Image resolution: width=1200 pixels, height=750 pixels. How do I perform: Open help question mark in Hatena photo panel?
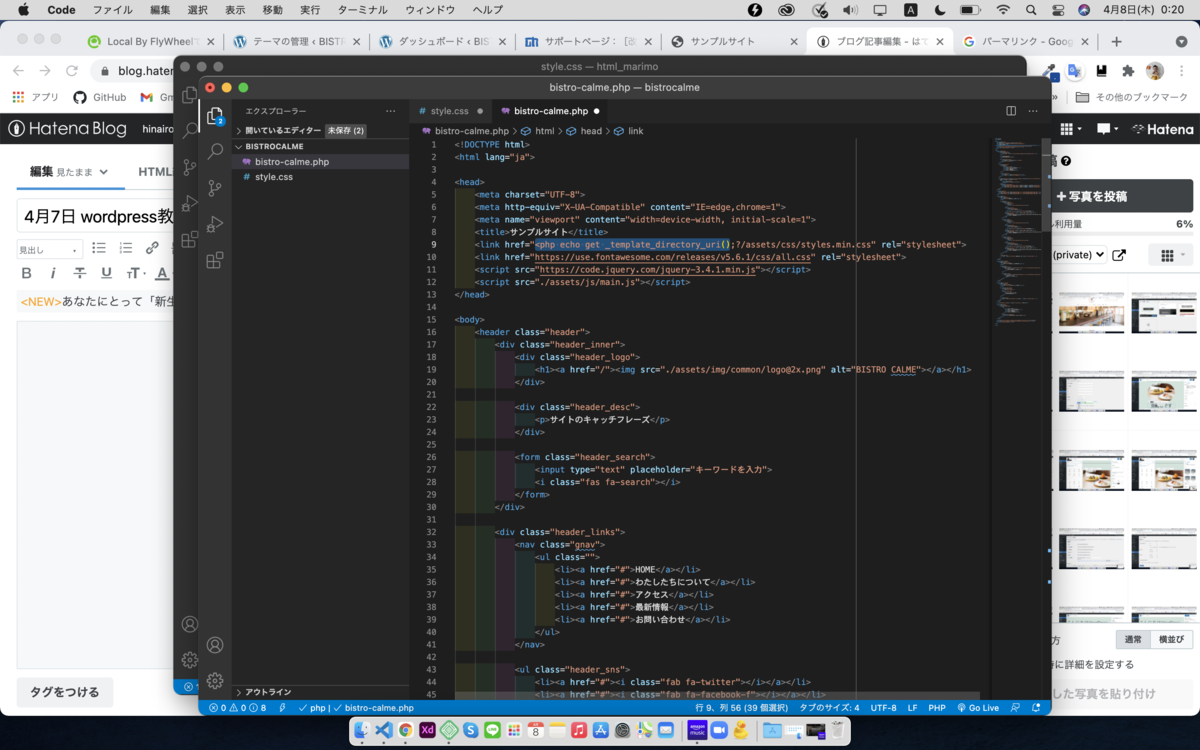coord(1066,161)
